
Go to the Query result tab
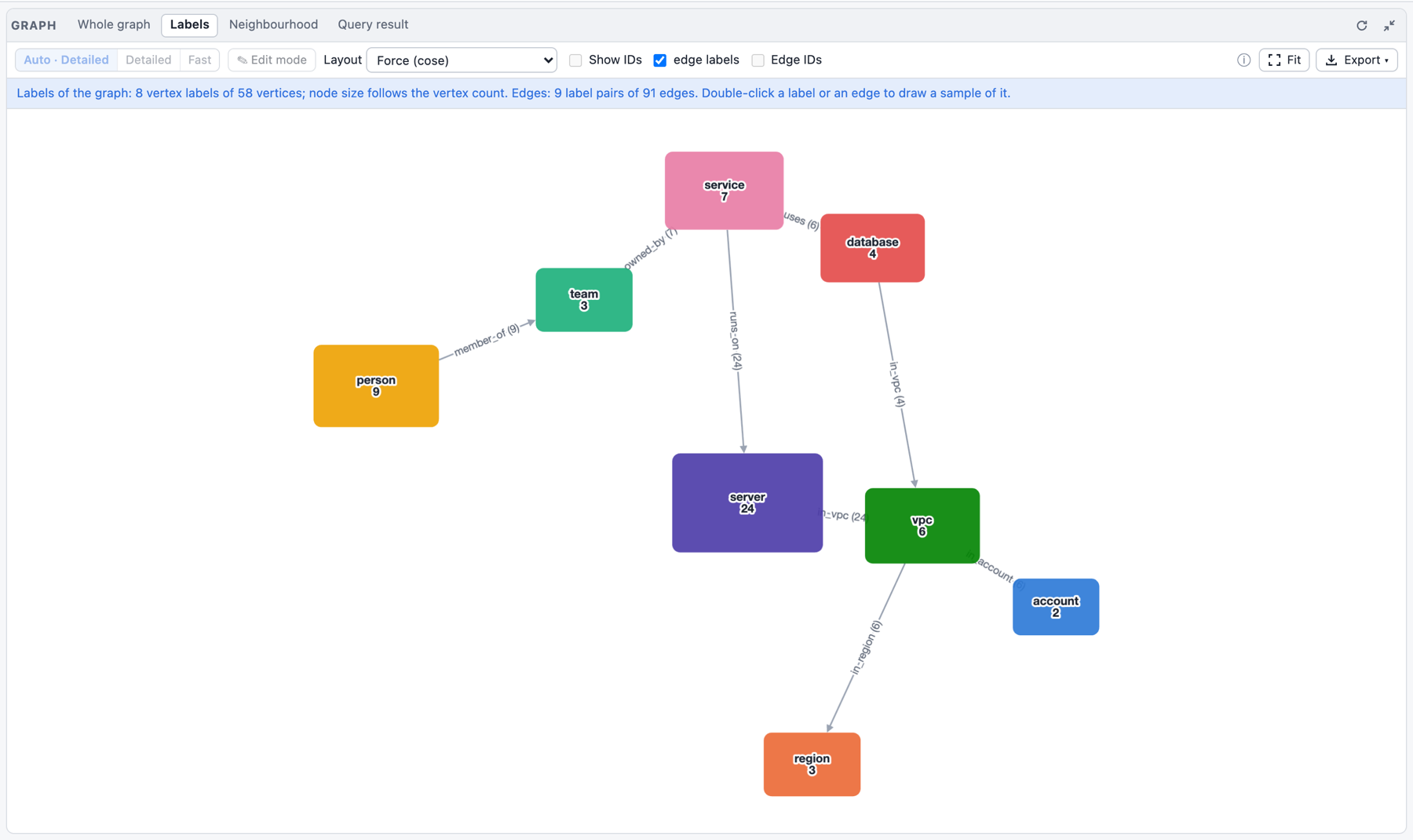[373, 24]
